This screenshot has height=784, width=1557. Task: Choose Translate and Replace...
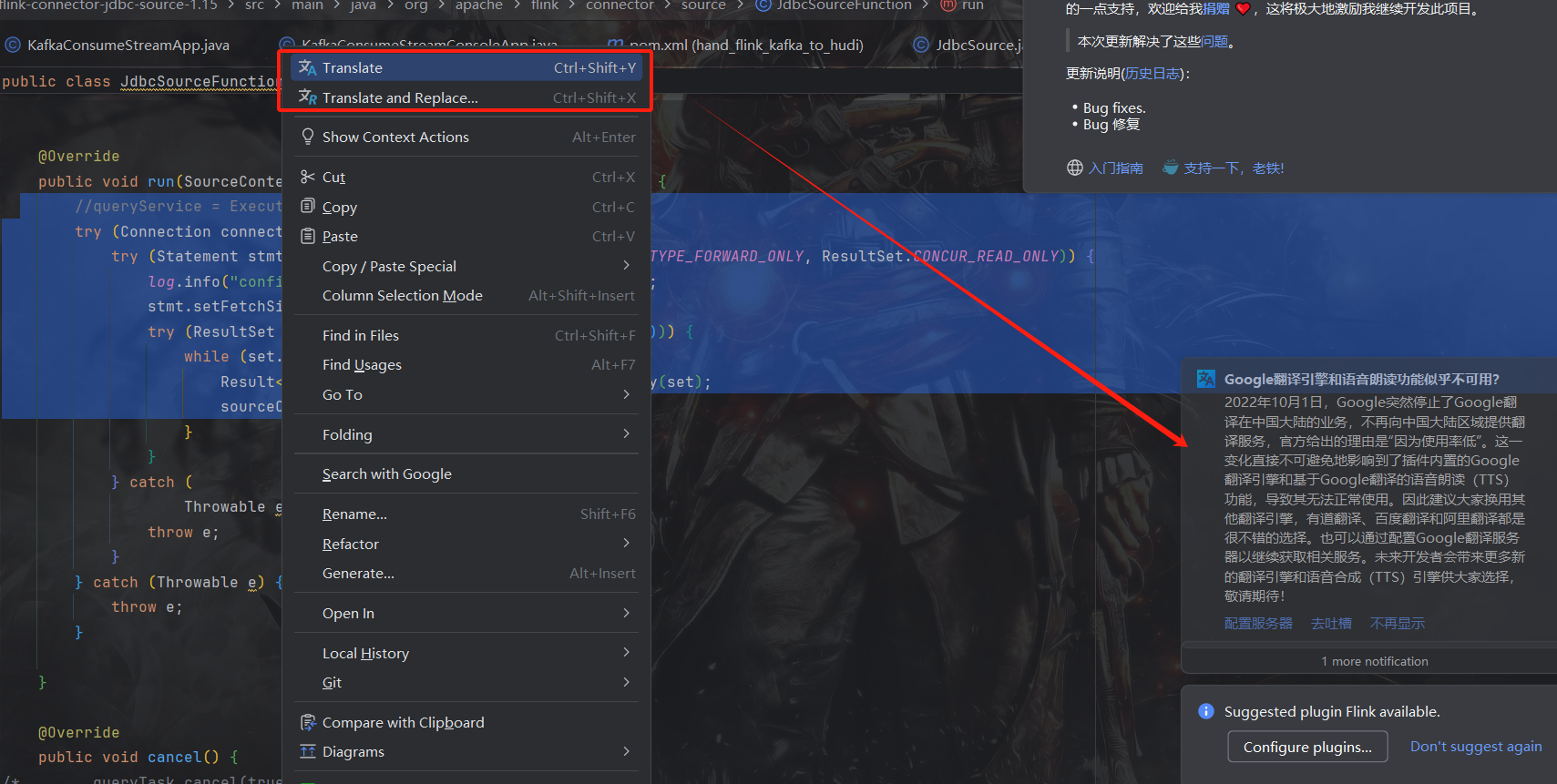(467, 97)
